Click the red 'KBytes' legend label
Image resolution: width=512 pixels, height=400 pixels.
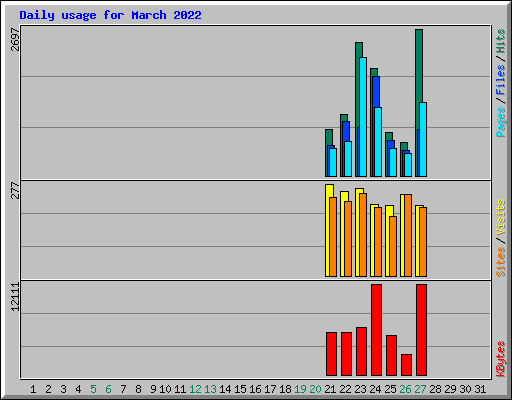pos(501,359)
